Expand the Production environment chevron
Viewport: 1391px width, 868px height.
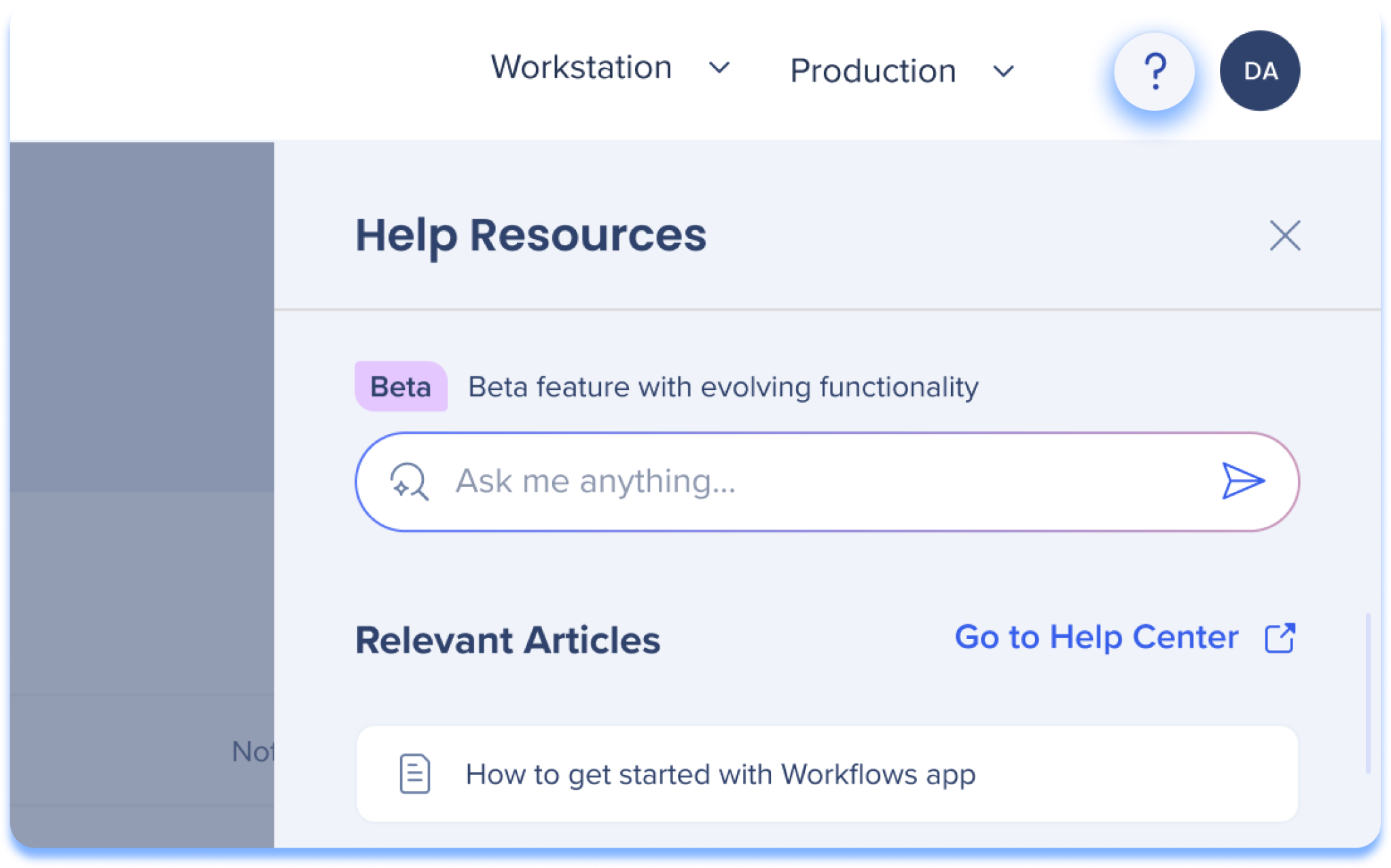pyautogui.click(x=1003, y=71)
